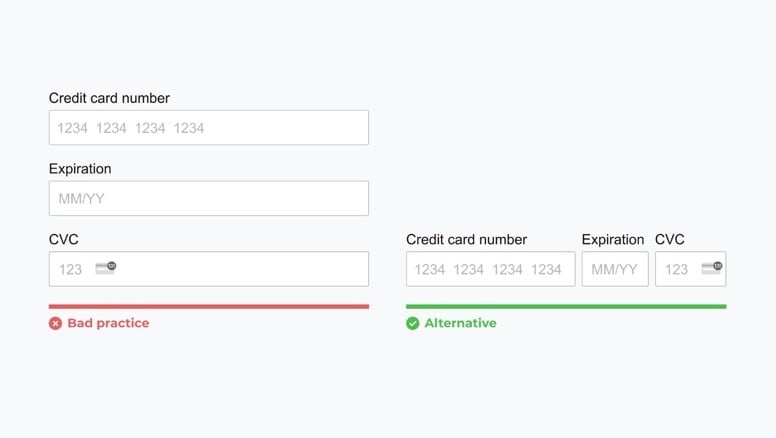Image resolution: width=776 pixels, height=438 pixels.
Task: Focus the compact CVC 123 field
Action: (691, 269)
